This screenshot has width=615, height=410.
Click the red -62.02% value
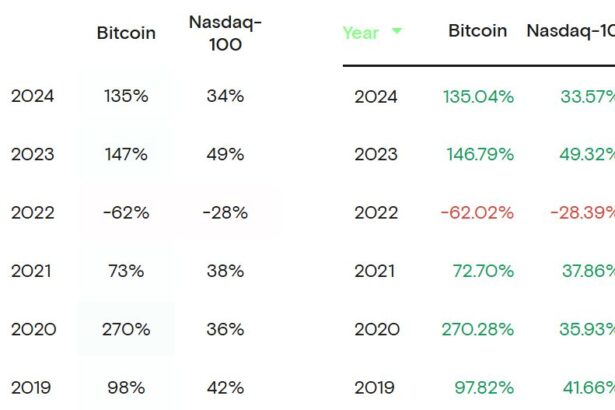pyautogui.click(x=476, y=213)
